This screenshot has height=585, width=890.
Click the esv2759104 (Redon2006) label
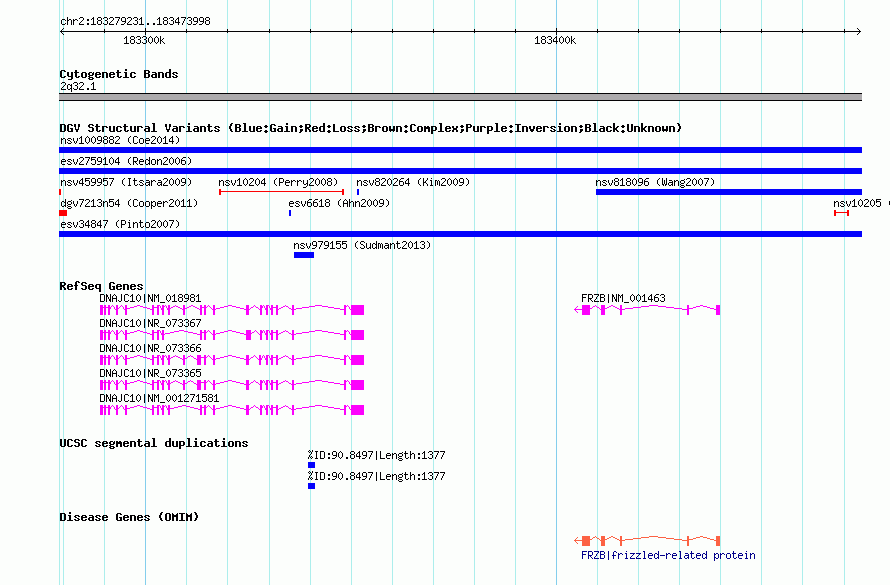126,161
